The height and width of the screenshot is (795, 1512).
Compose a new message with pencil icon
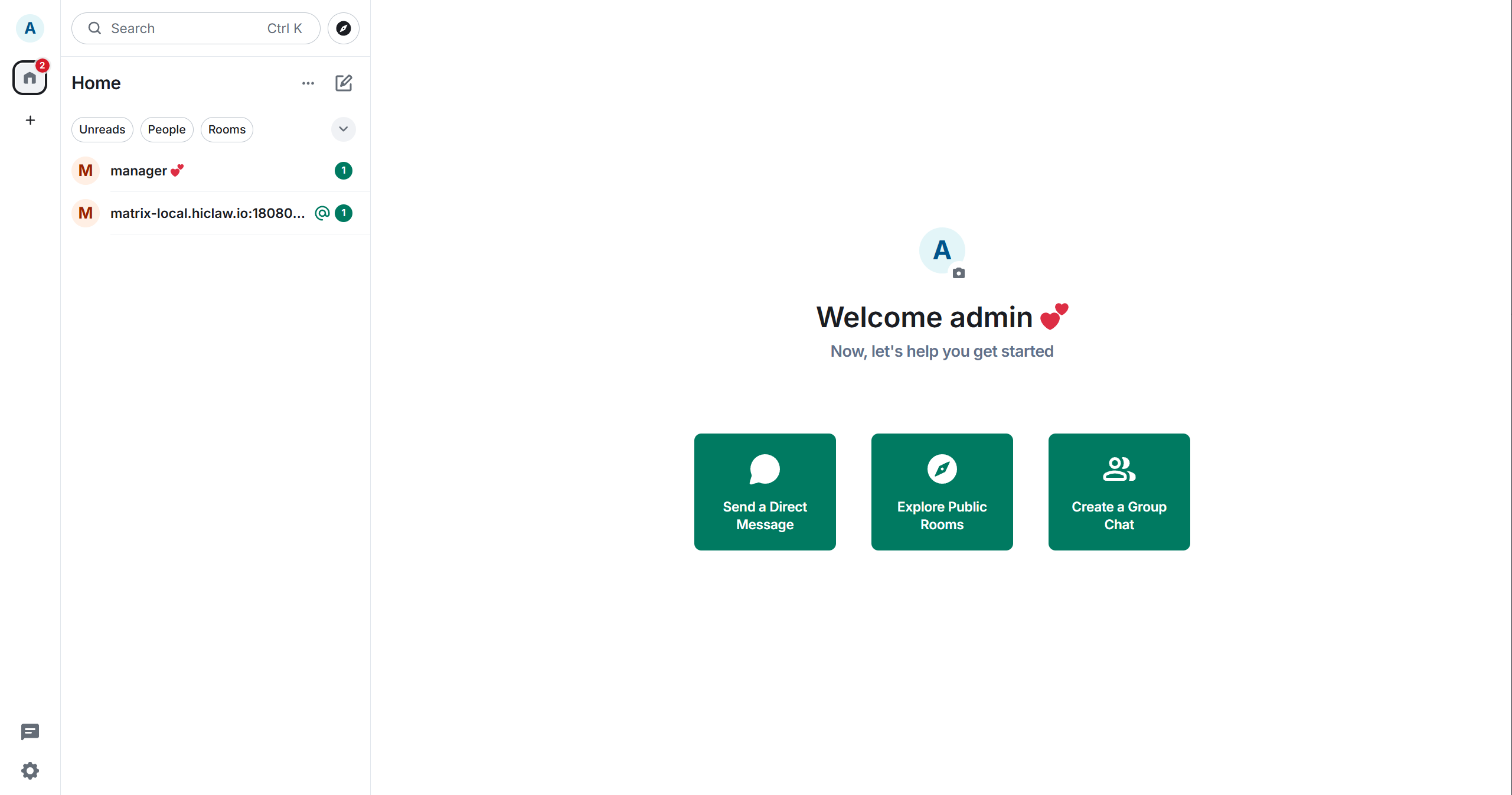pyautogui.click(x=344, y=83)
